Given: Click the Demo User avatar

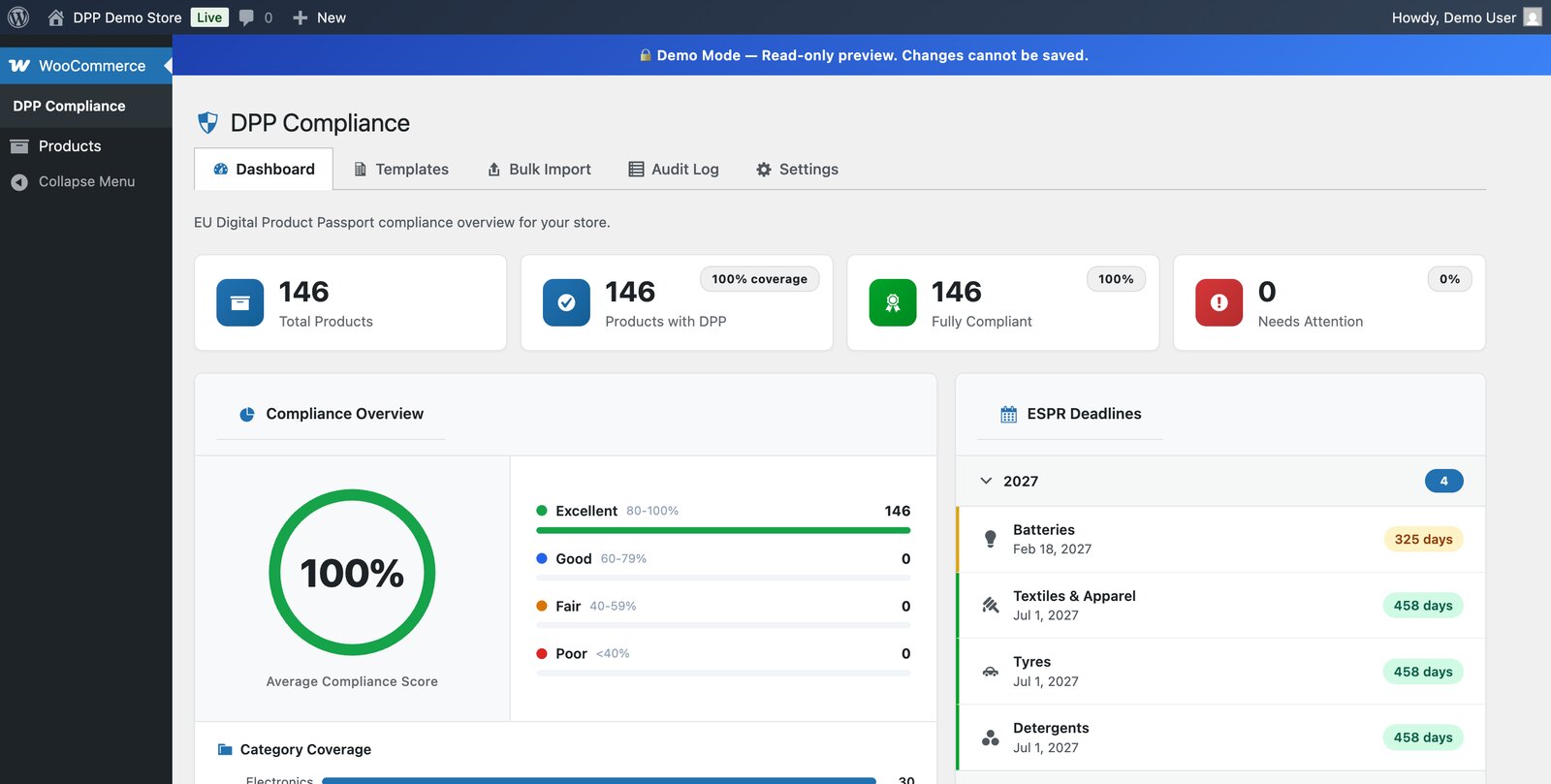Looking at the screenshot, I should [x=1533, y=17].
